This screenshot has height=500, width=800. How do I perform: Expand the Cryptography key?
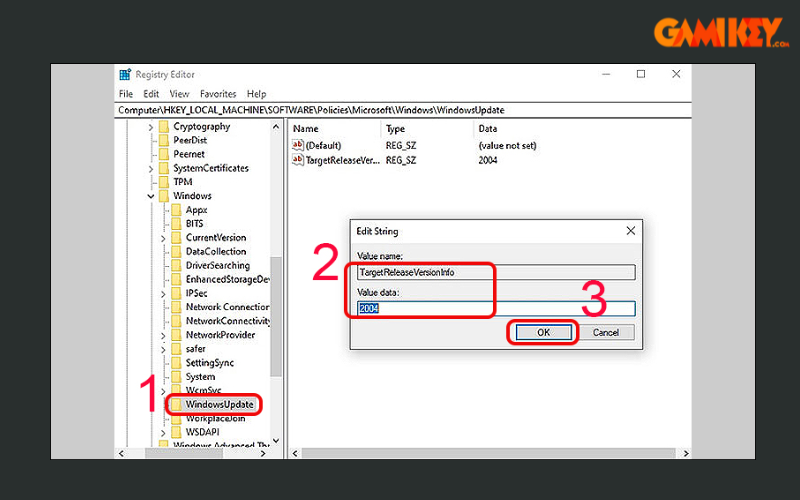point(151,127)
